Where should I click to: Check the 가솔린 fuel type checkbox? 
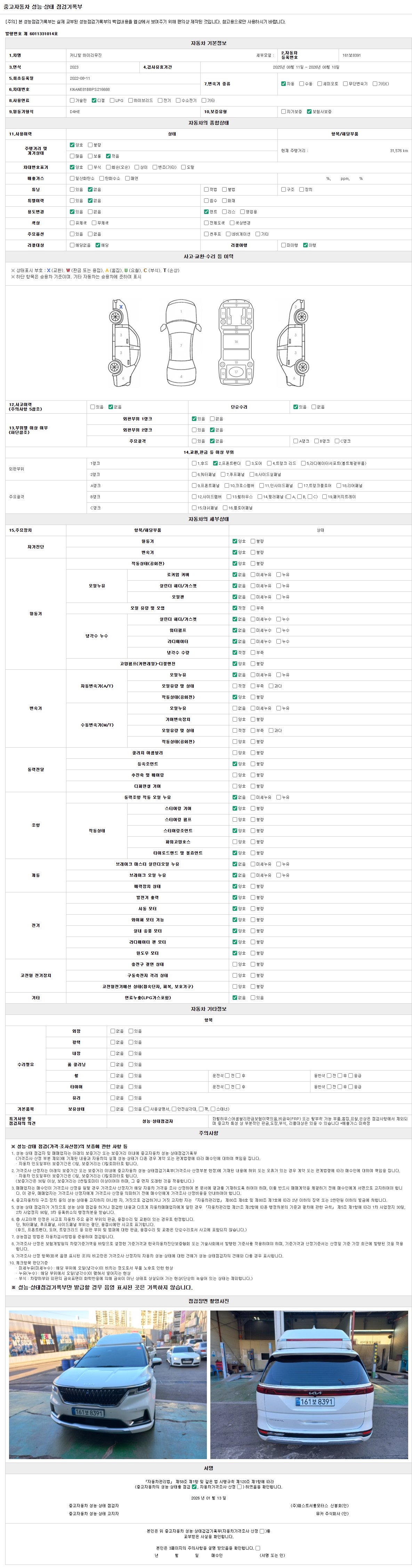[72, 101]
